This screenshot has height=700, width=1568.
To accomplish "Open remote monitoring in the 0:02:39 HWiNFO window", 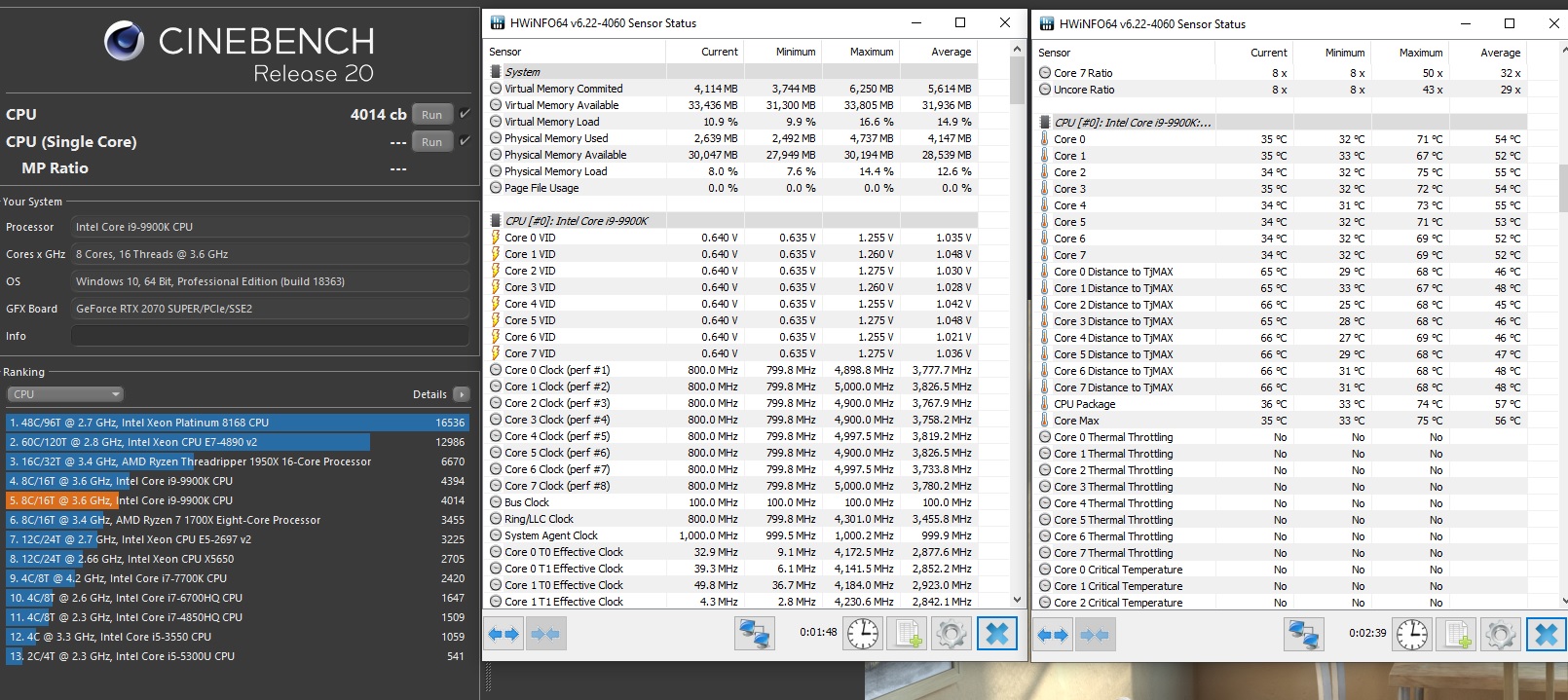I will (x=1303, y=635).
